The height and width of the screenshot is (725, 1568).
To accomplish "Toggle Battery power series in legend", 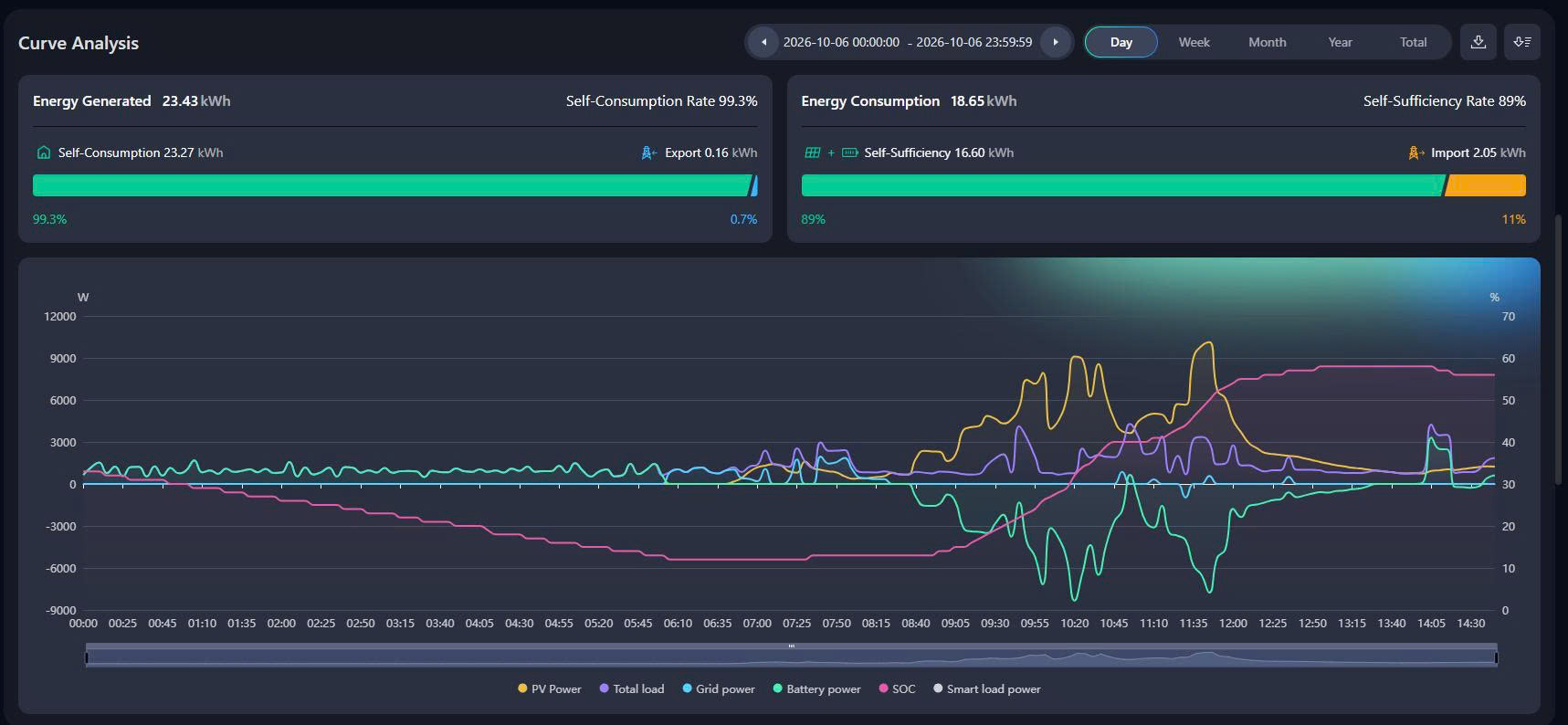I will coord(816,688).
